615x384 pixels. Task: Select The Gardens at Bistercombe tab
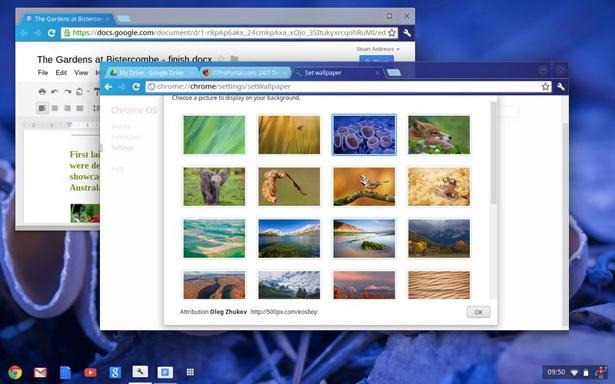67,19
